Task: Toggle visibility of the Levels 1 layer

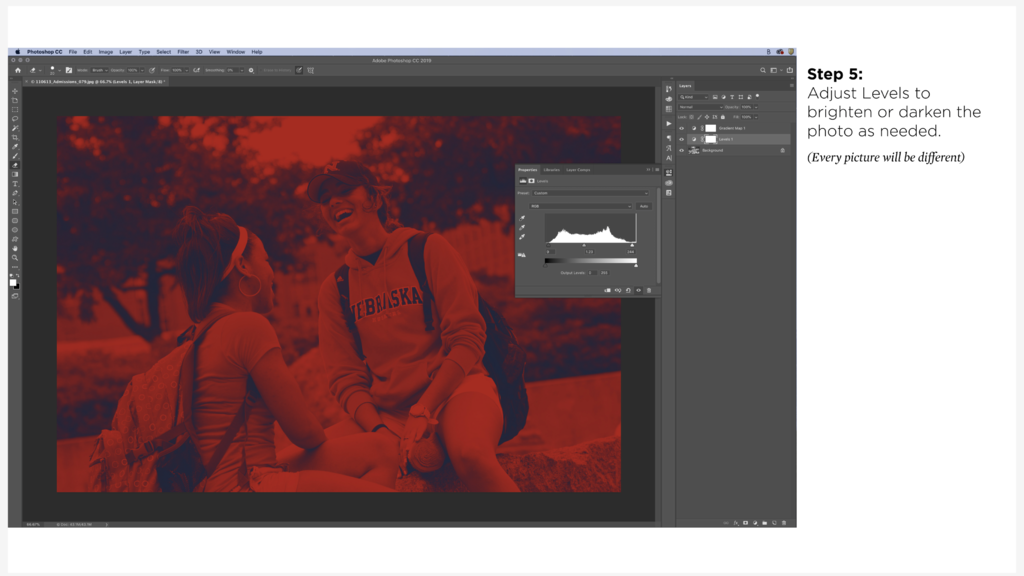Action: (682, 139)
